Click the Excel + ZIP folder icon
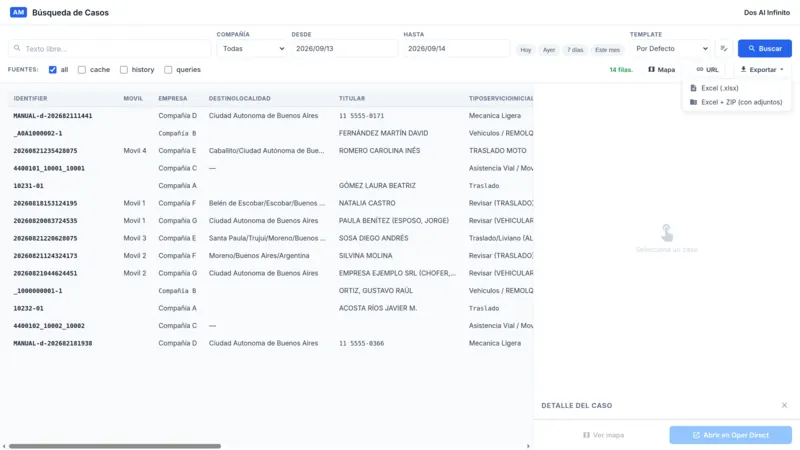 click(x=693, y=102)
